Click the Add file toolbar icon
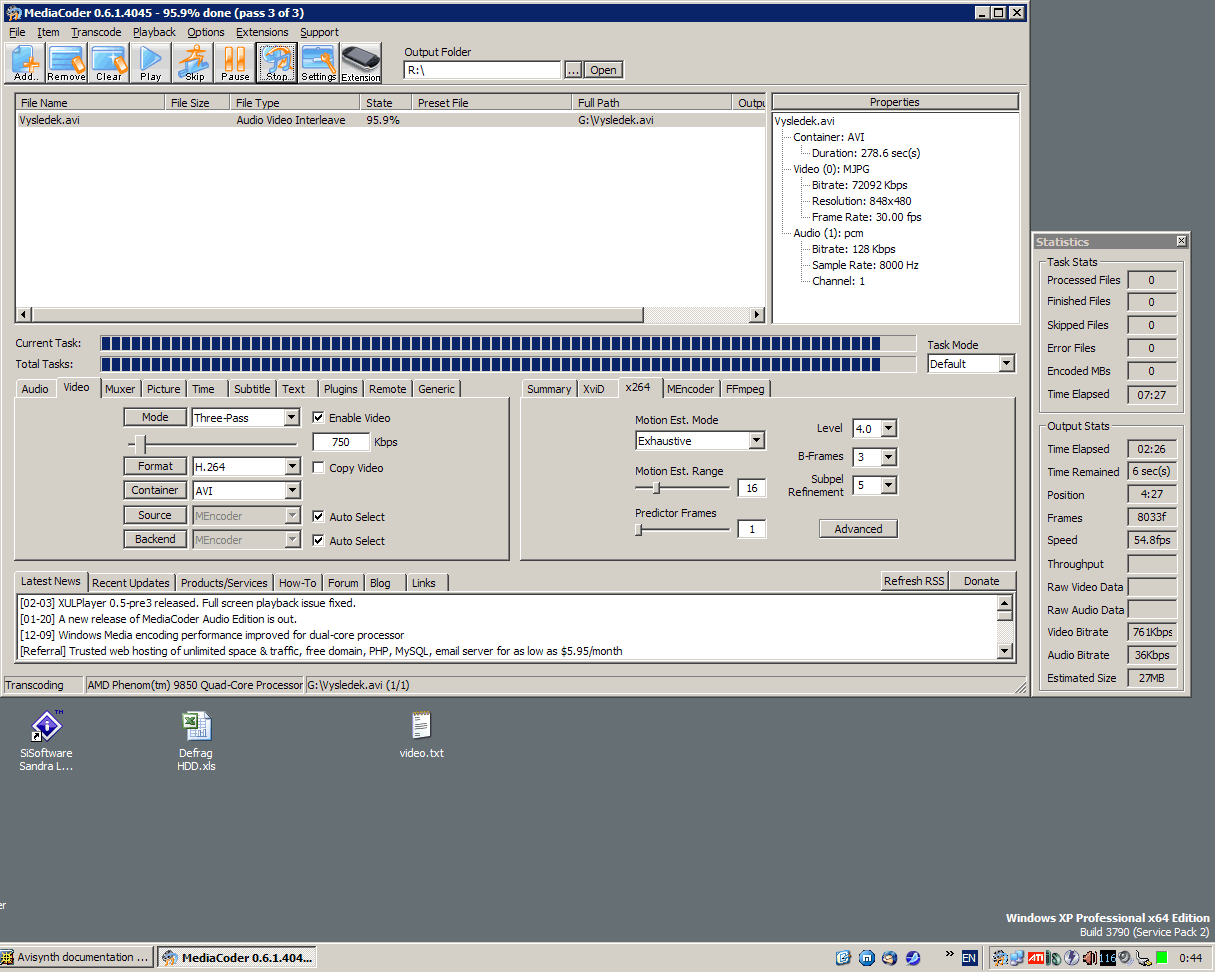The image size is (1215, 972). point(25,63)
